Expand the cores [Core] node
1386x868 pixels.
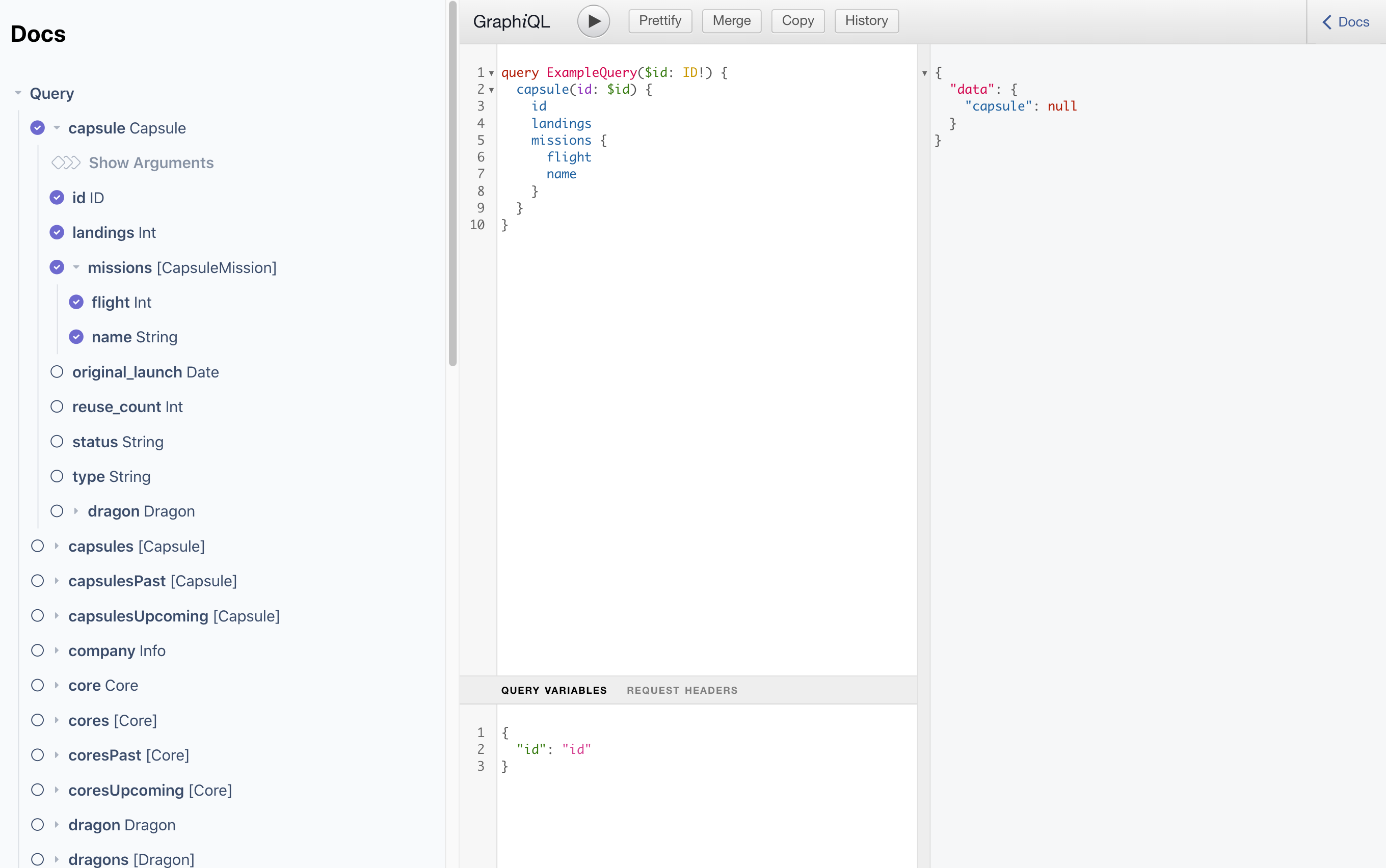click(56, 720)
